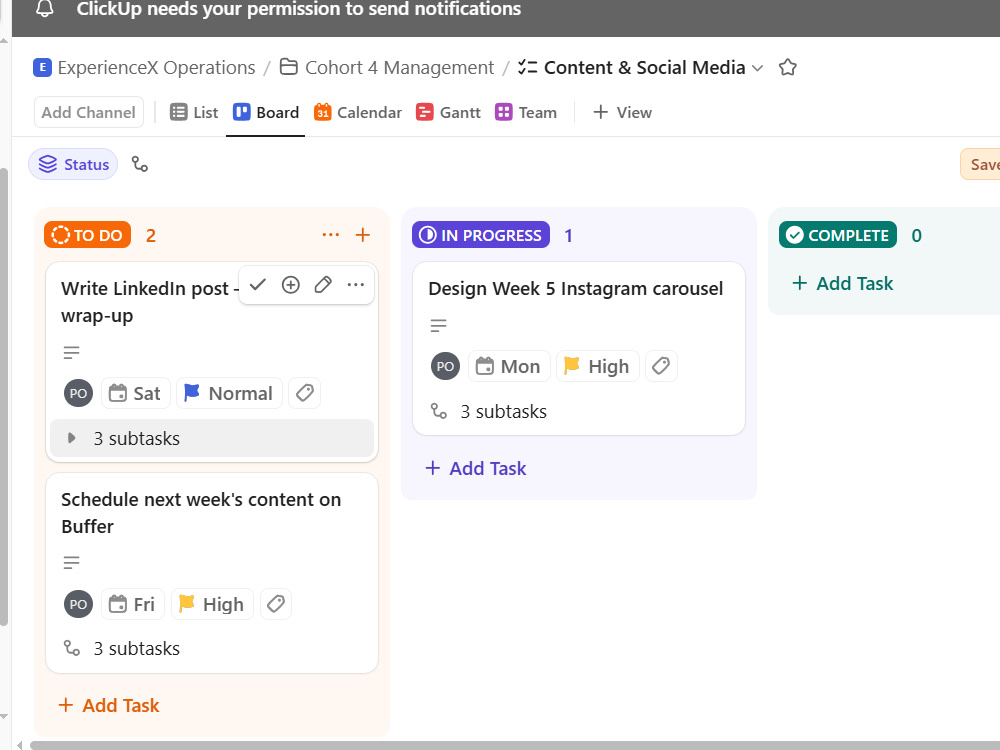
Task: Click description icon on Schedule Buffer card
Action: pos(71,562)
